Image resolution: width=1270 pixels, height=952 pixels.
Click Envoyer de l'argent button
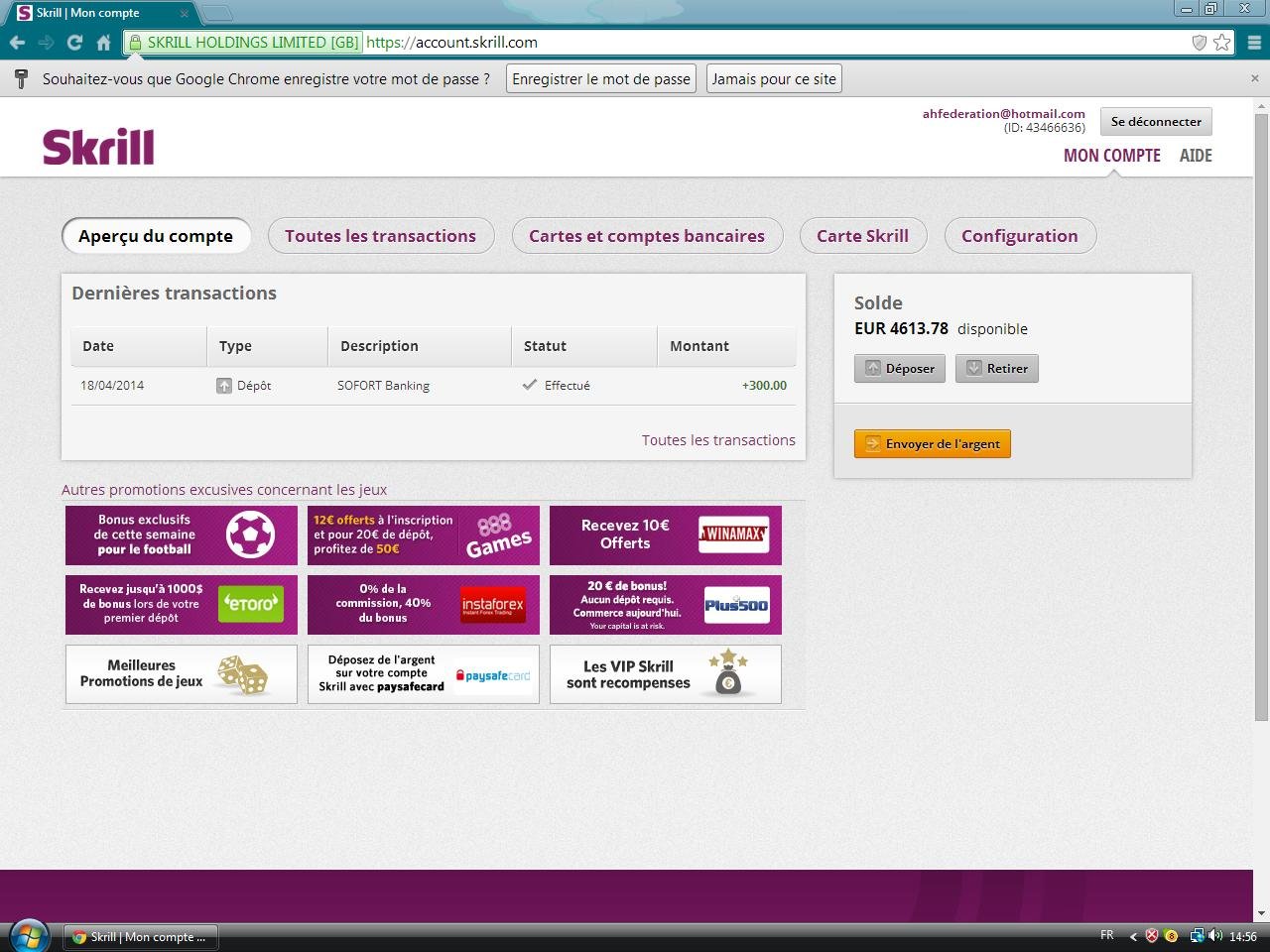pos(932,444)
